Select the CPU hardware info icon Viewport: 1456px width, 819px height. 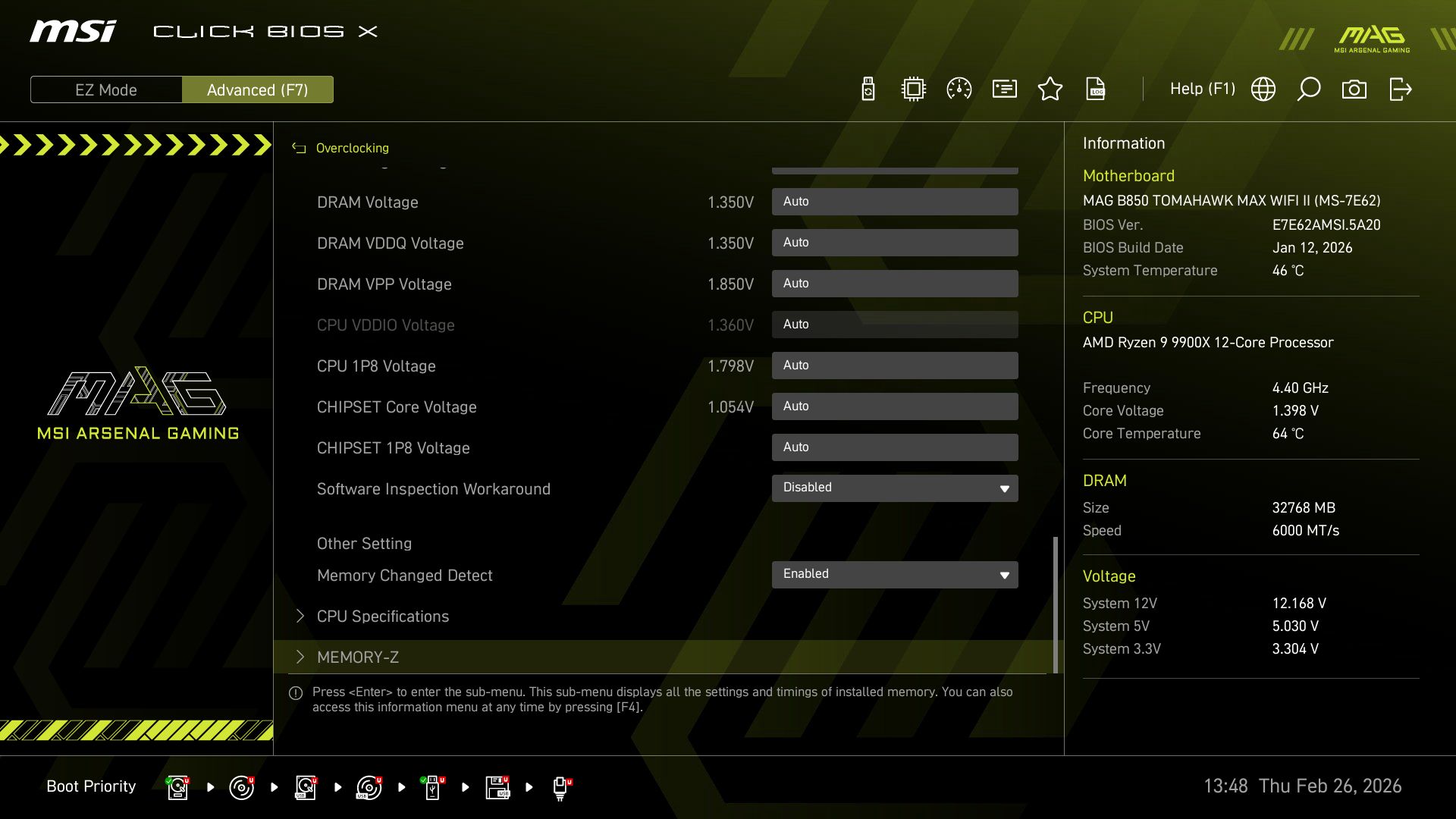click(x=913, y=89)
